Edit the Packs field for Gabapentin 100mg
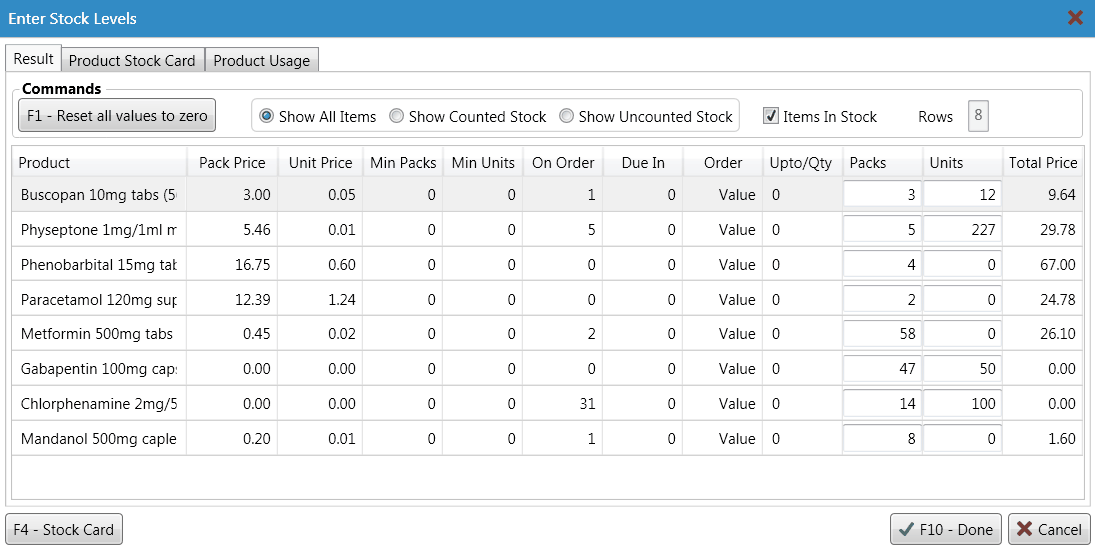 pos(883,369)
